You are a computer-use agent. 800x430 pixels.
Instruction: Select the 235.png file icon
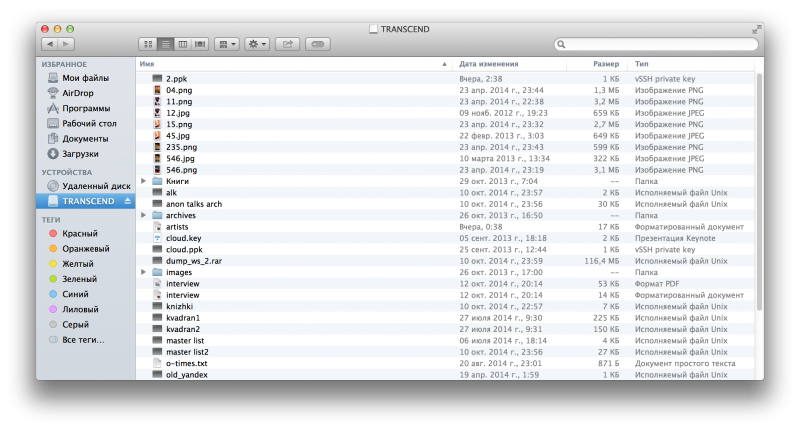(157, 147)
